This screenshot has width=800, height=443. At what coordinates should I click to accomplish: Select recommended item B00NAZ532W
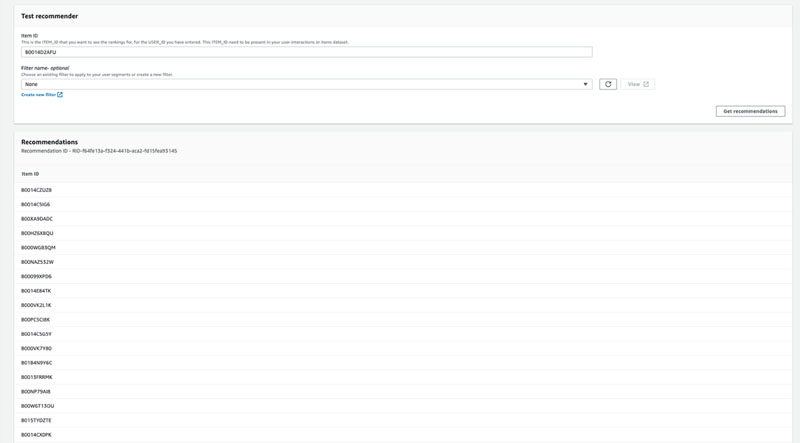(37, 262)
